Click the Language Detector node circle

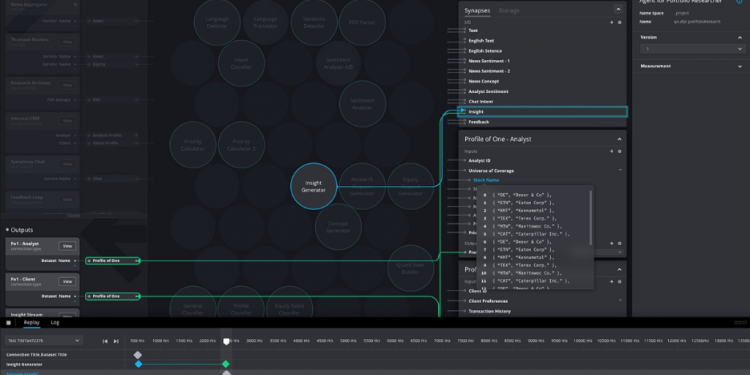[217, 22]
